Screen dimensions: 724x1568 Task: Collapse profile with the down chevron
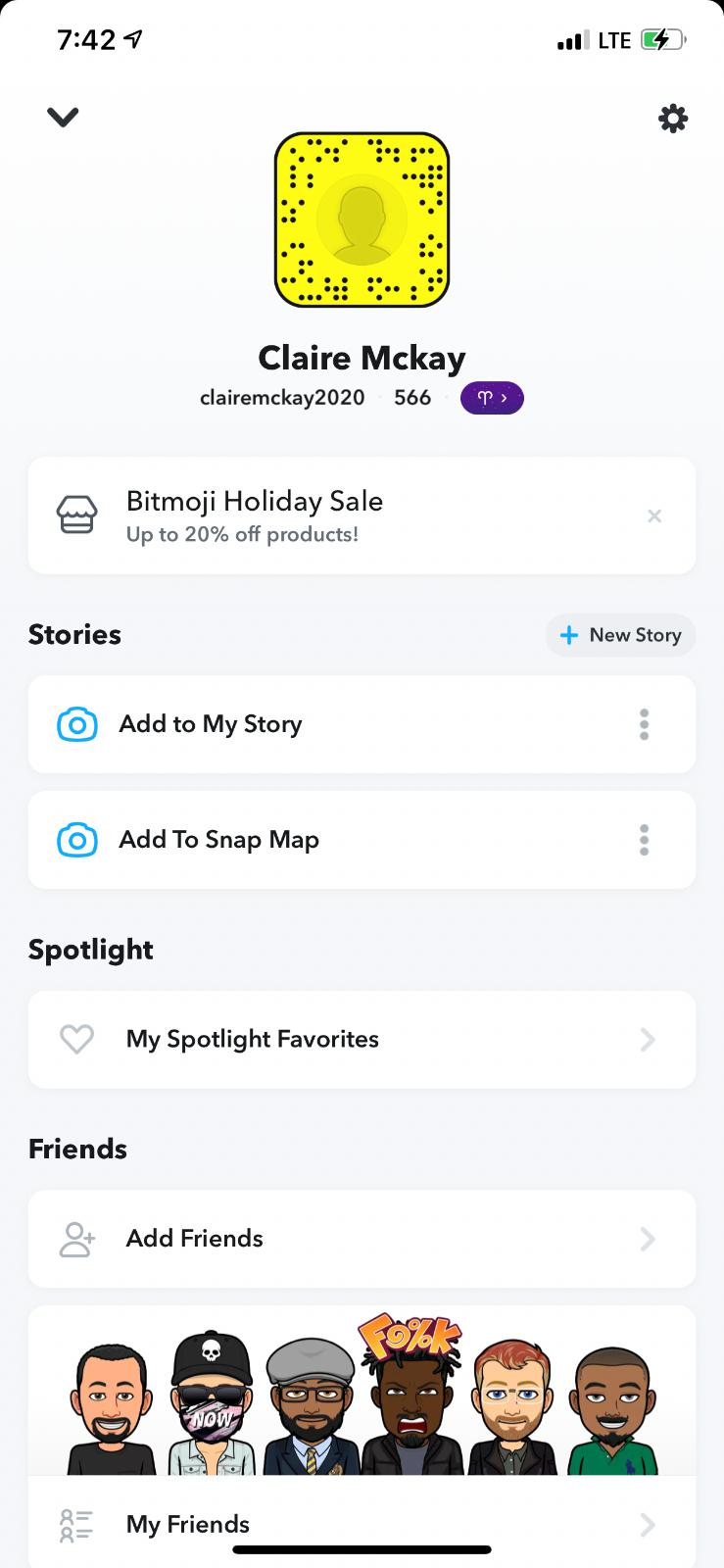point(63,117)
